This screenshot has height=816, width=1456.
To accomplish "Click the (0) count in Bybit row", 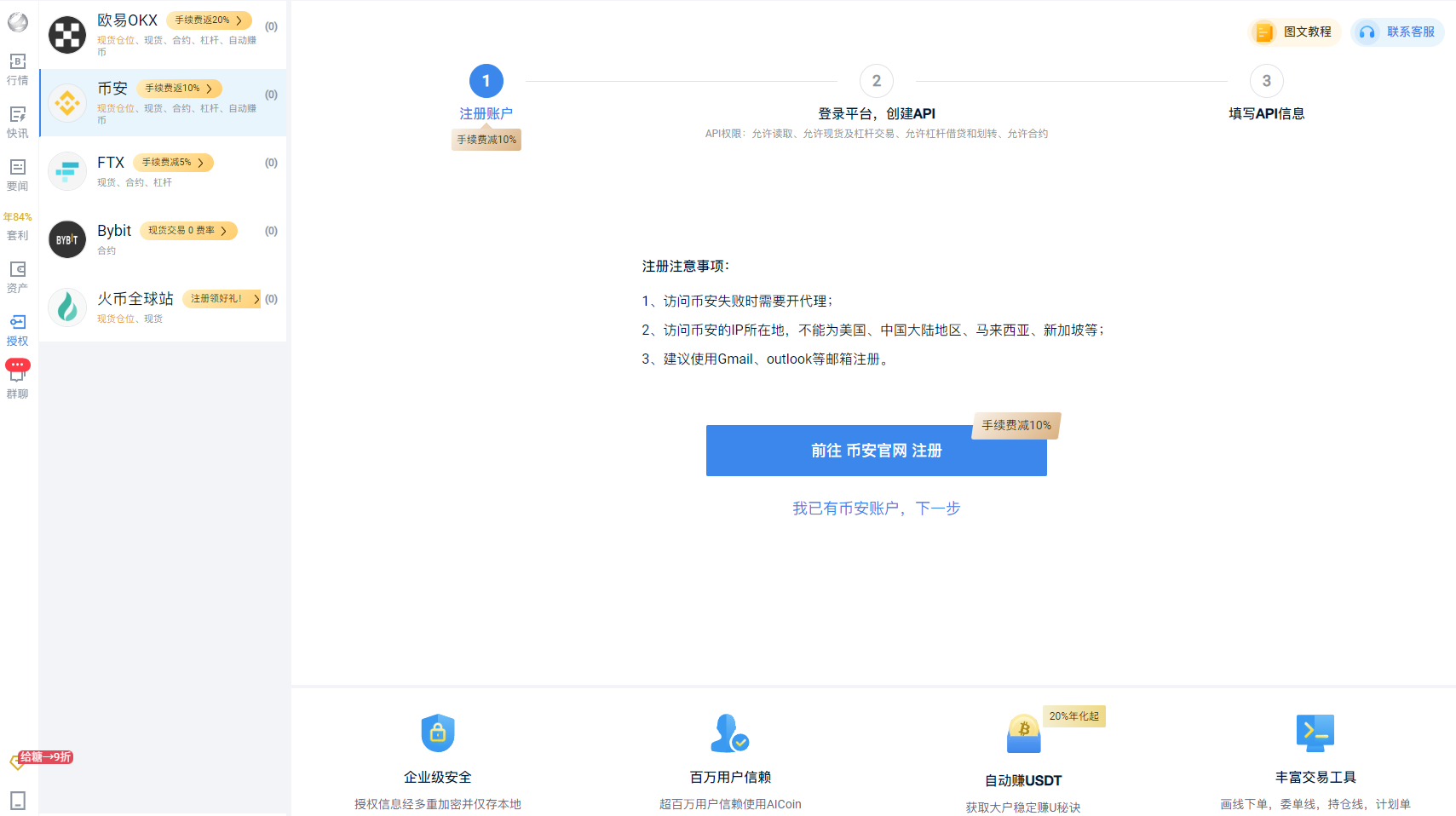I will 271,231.
